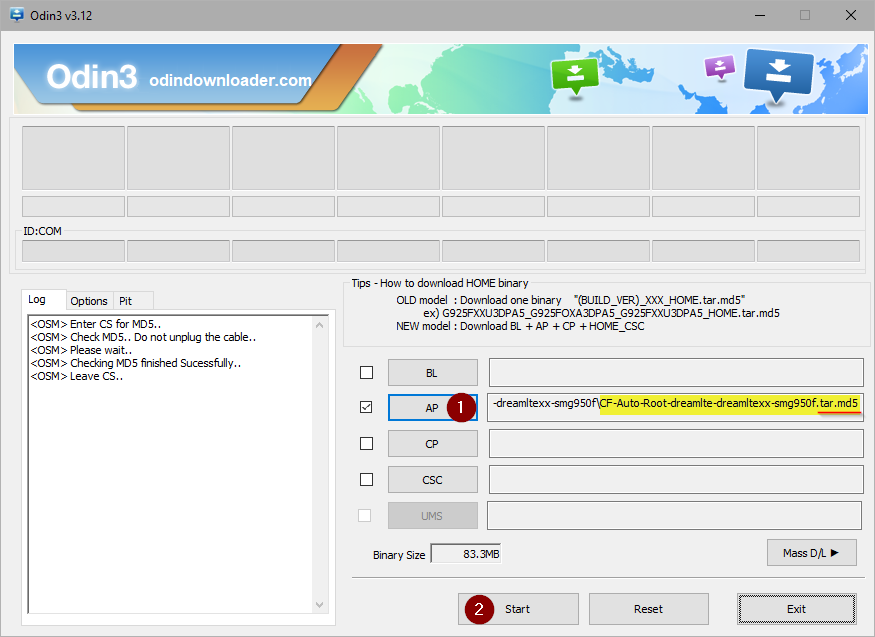Click the 'Leave CS..' log line

coord(77,377)
